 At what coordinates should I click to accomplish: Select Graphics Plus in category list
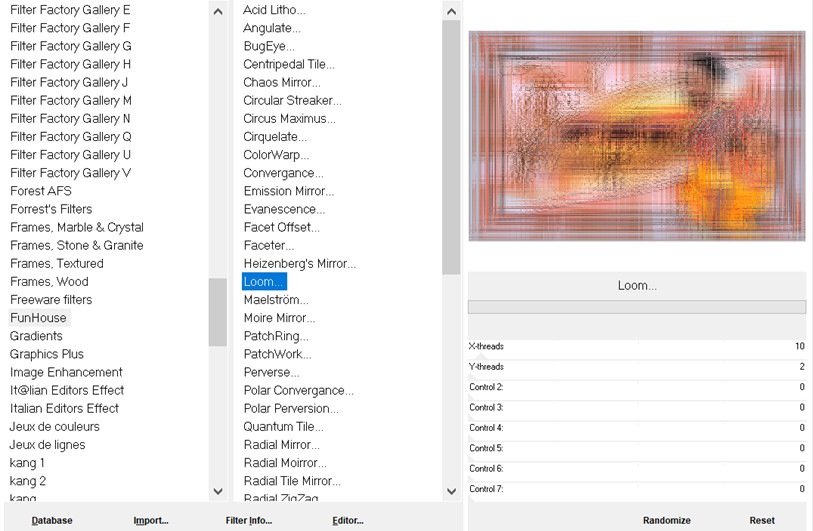(x=47, y=354)
